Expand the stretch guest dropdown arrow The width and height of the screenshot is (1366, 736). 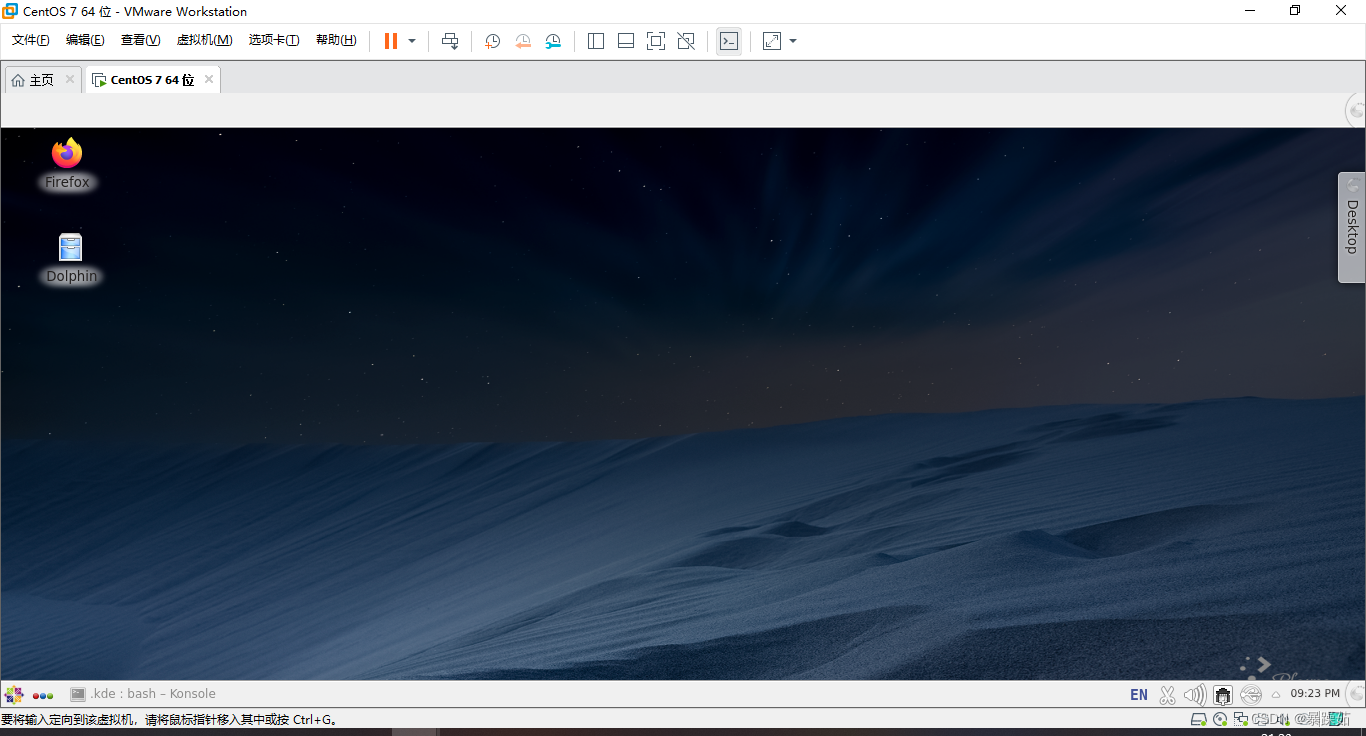click(x=793, y=41)
